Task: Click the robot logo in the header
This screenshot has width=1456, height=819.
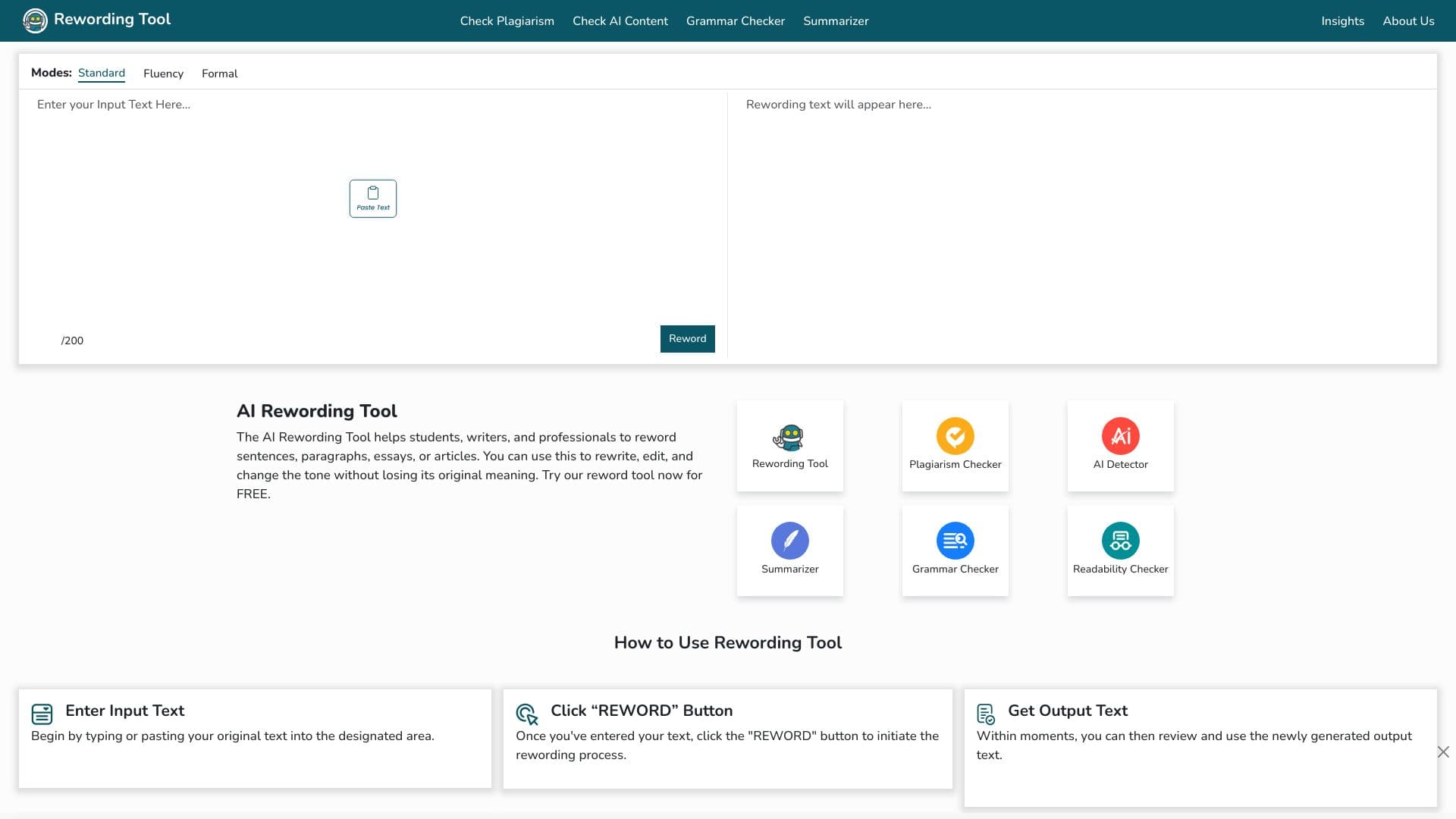Action: [x=34, y=20]
